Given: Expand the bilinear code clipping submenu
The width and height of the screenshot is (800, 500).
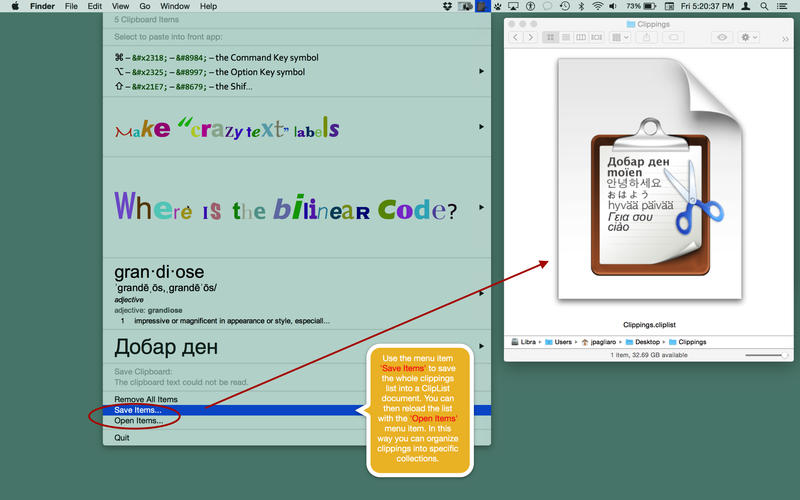Looking at the screenshot, I should (481, 208).
